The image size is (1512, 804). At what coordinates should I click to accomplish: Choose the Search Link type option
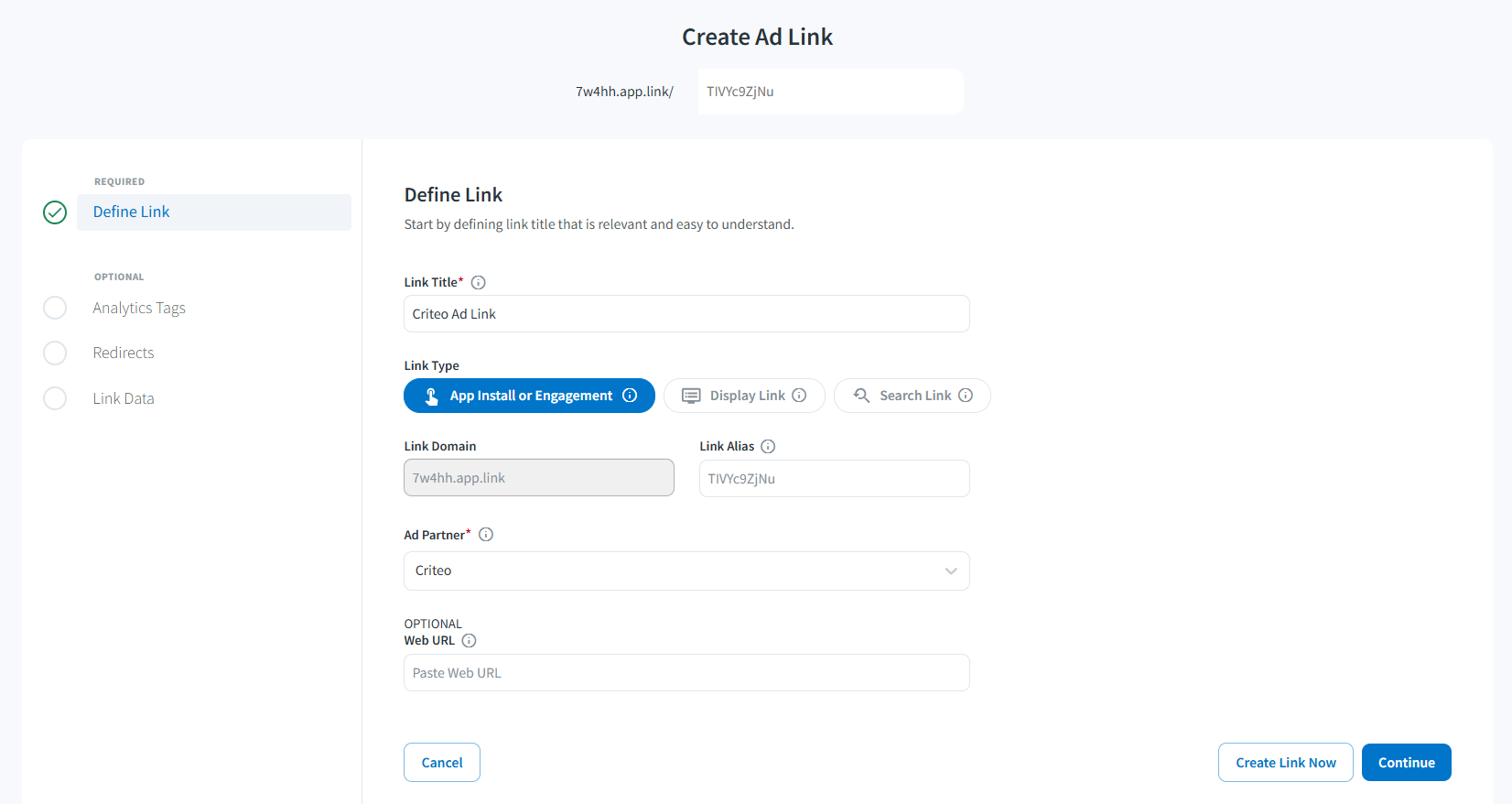912,396
